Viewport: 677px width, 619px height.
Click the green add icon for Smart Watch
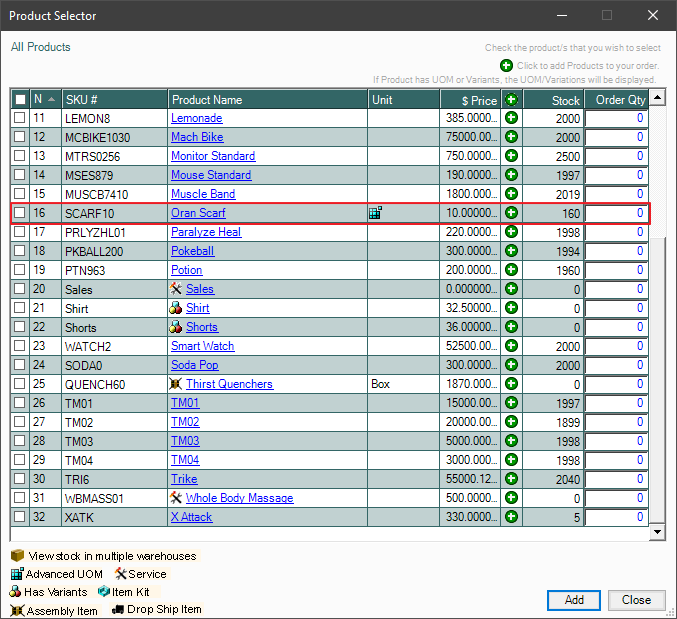pos(511,346)
